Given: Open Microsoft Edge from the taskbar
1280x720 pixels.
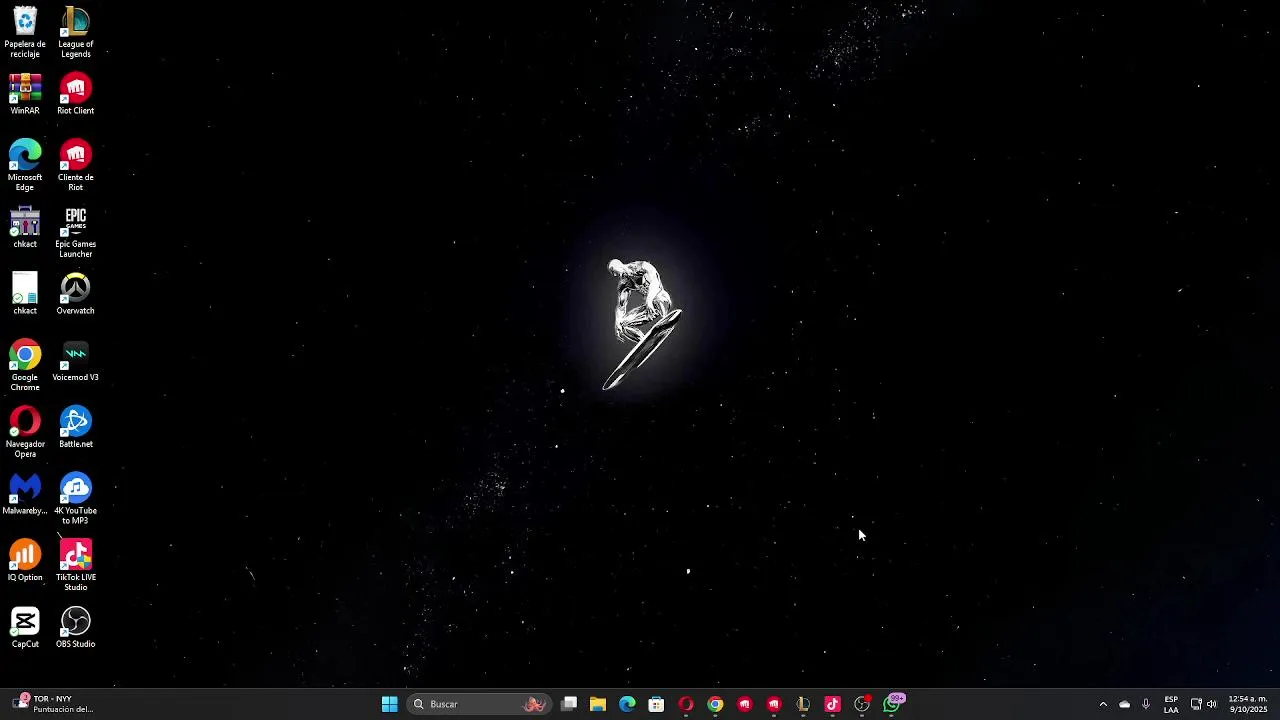Looking at the screenshot, I should (627, 704).
